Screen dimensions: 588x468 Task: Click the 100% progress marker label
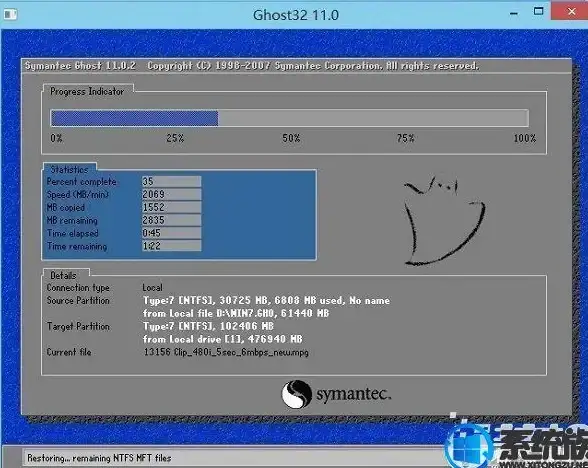(x=525, y=138)
